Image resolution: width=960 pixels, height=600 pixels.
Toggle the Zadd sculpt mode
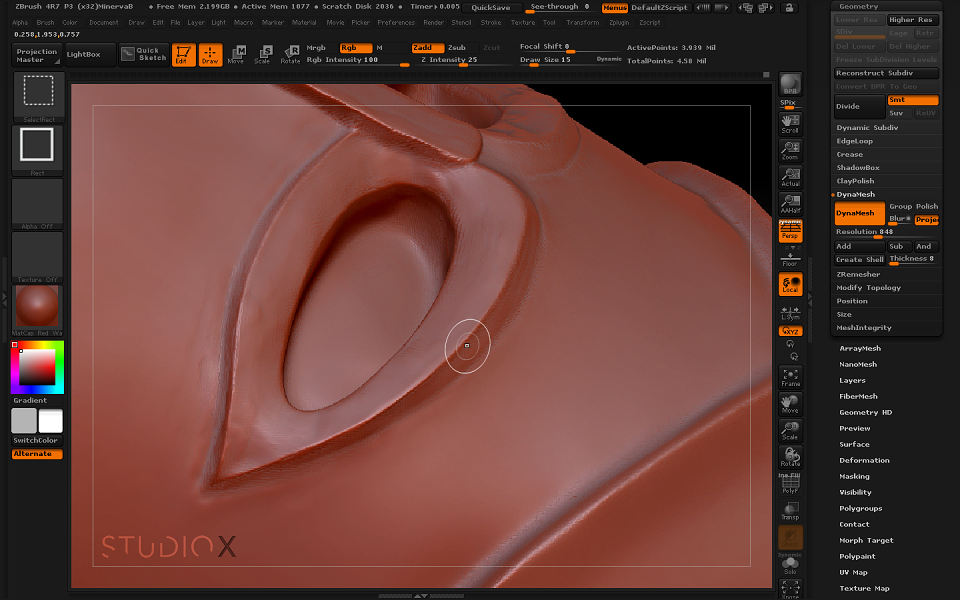click(427, 48)
